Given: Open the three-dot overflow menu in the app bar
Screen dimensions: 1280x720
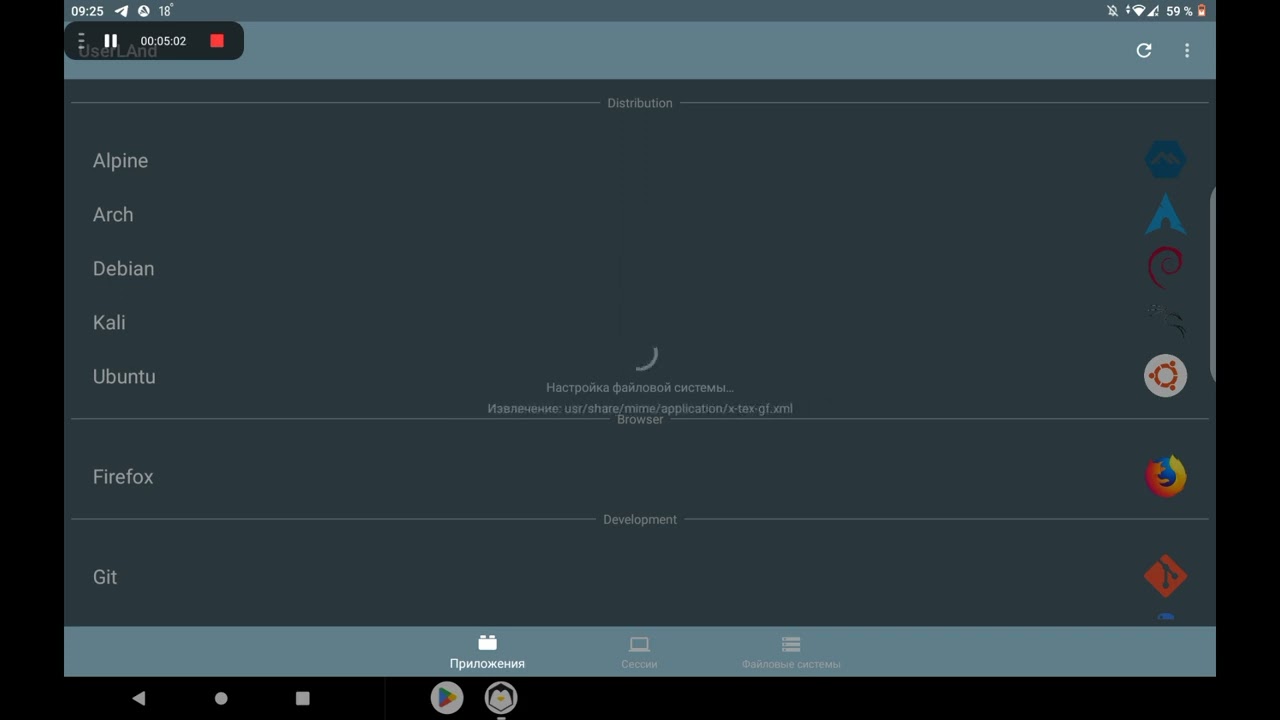Looking at the screenshot, I should [1187, 50].
